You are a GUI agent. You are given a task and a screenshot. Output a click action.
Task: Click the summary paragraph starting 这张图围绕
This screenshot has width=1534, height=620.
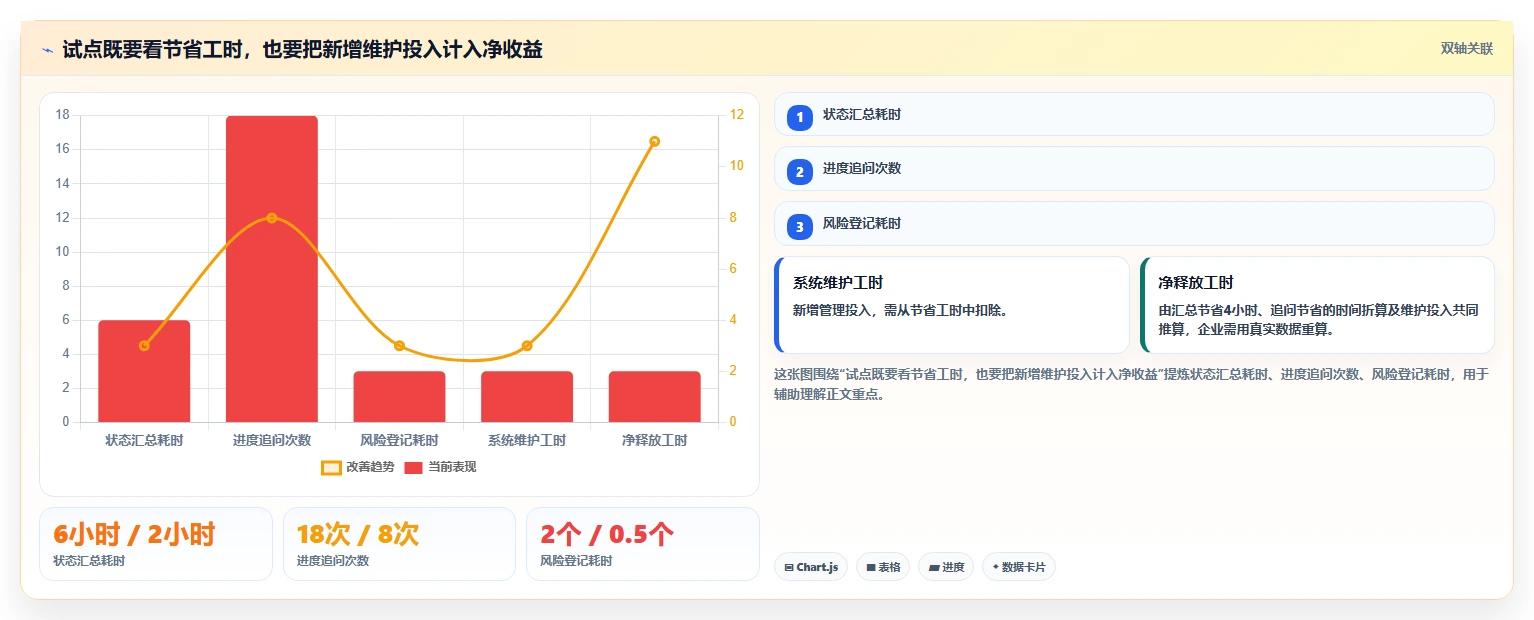click(1132, 384)
